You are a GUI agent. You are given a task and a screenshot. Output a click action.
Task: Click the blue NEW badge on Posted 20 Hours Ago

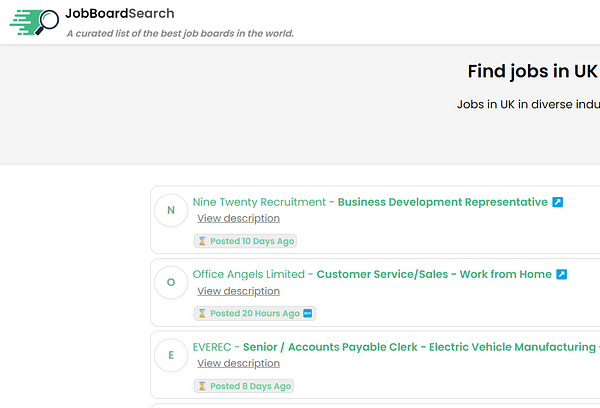pos(307,313)
